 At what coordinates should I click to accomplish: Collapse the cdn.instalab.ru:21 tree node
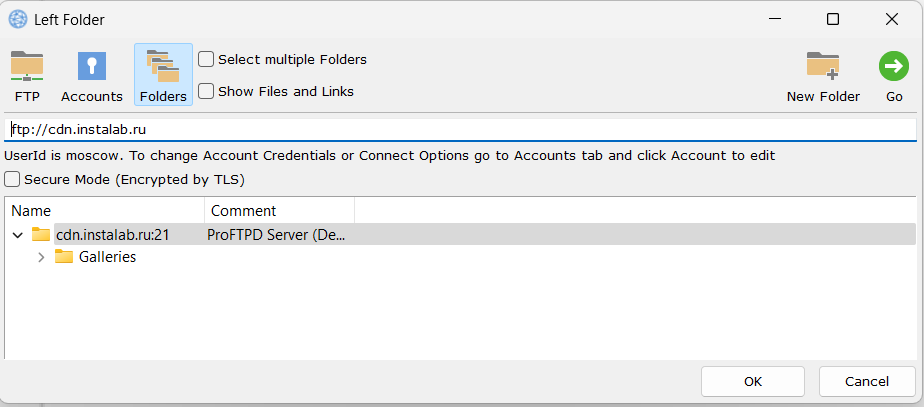click(x=18, y=235)
